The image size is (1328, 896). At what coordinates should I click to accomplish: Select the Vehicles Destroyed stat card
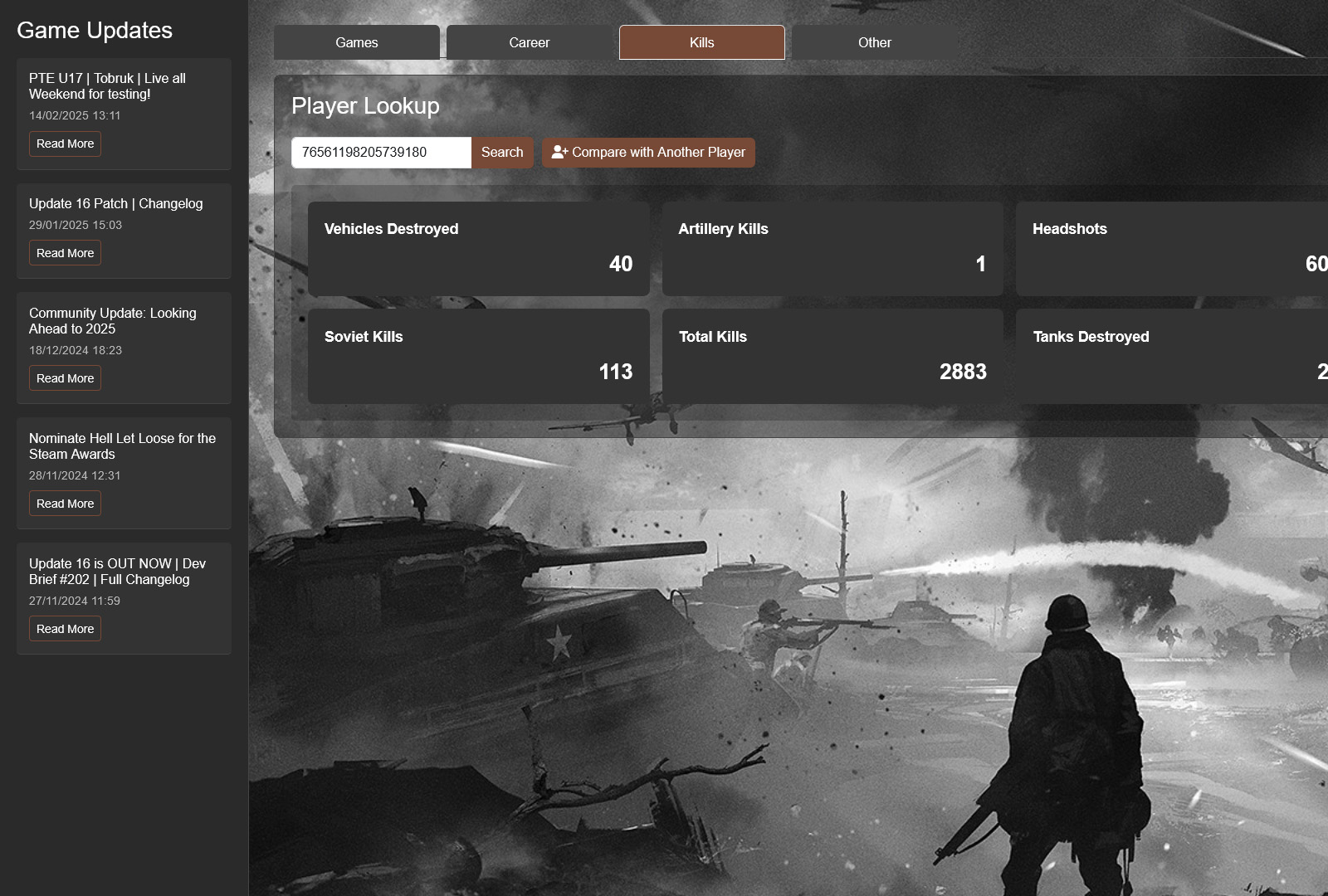(x=478, y=249)
